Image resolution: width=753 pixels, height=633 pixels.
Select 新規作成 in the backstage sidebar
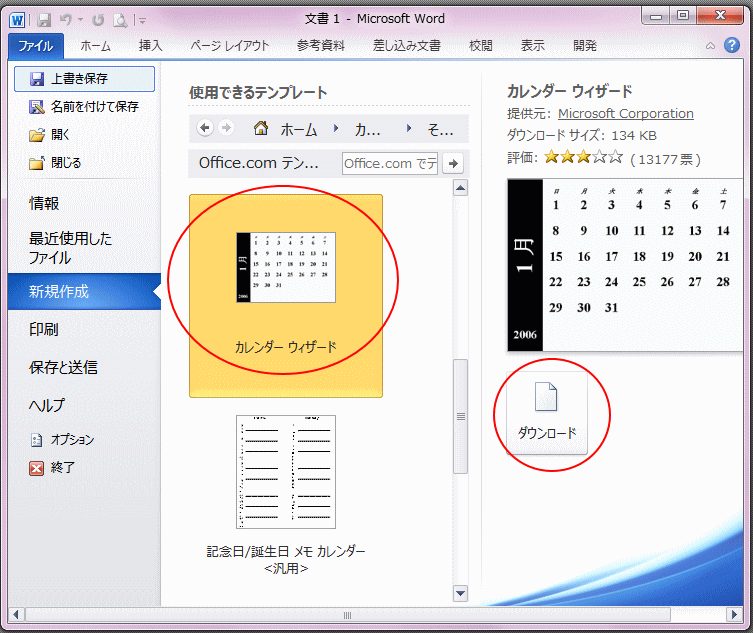pyautogui.click(x=85, y=292)
